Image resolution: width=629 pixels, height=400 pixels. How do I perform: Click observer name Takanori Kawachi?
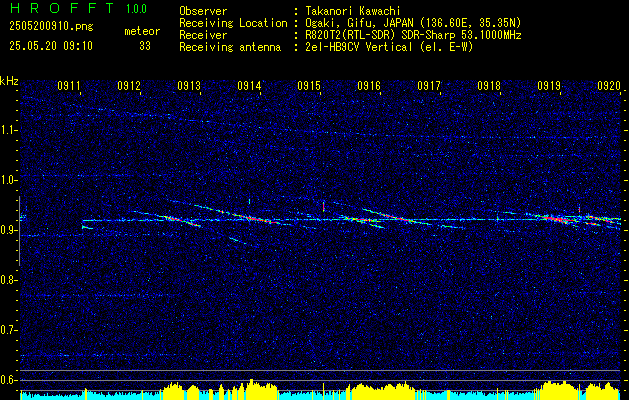[x=352, y=11]
